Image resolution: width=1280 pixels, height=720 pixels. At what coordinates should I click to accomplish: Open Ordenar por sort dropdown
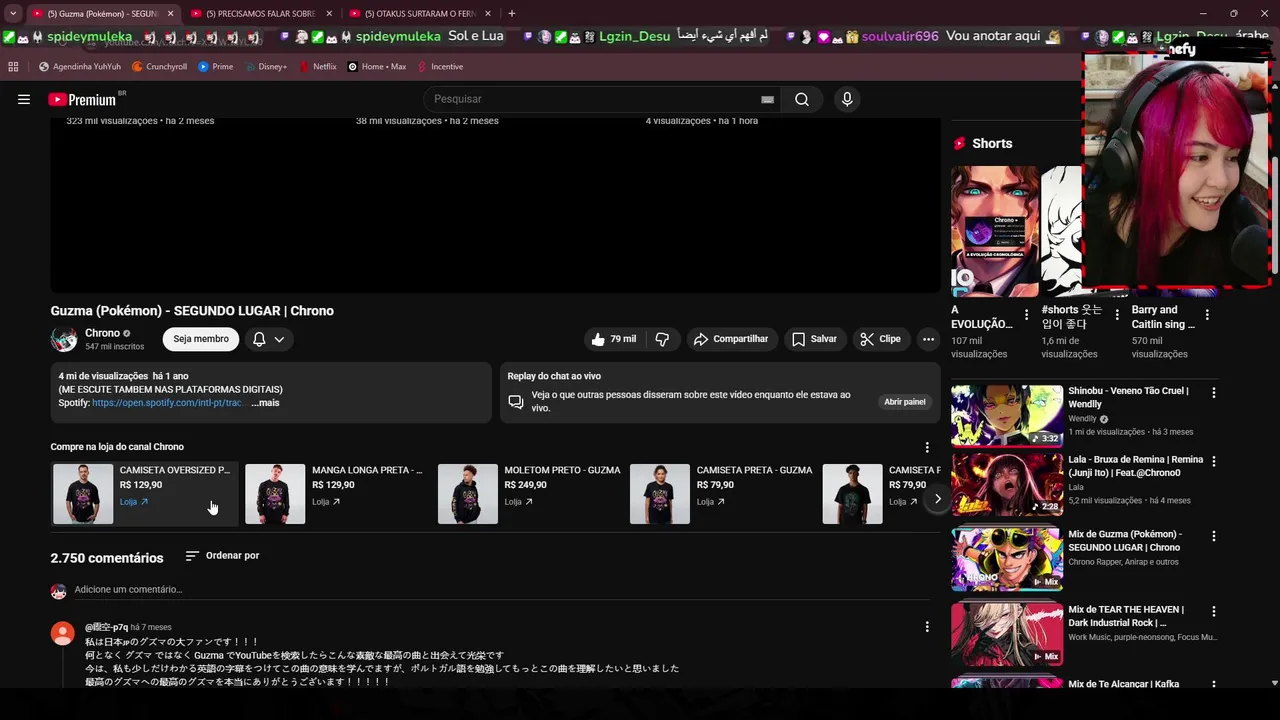[x=222, y=556]
